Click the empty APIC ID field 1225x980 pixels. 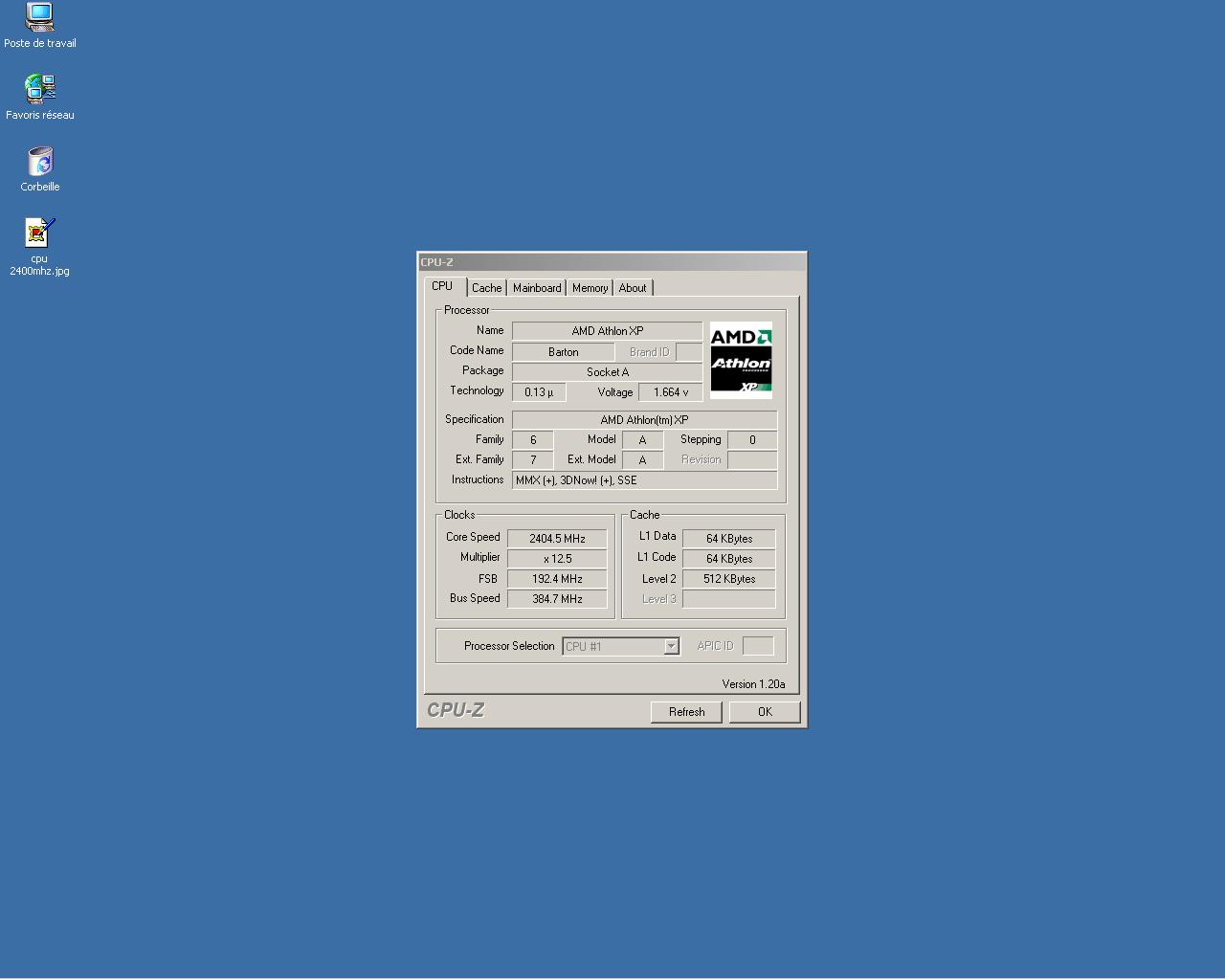click(x=758, y=646)
